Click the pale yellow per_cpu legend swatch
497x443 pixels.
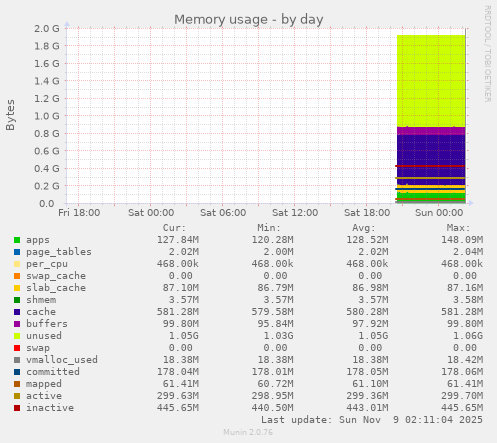click(17, 264)
